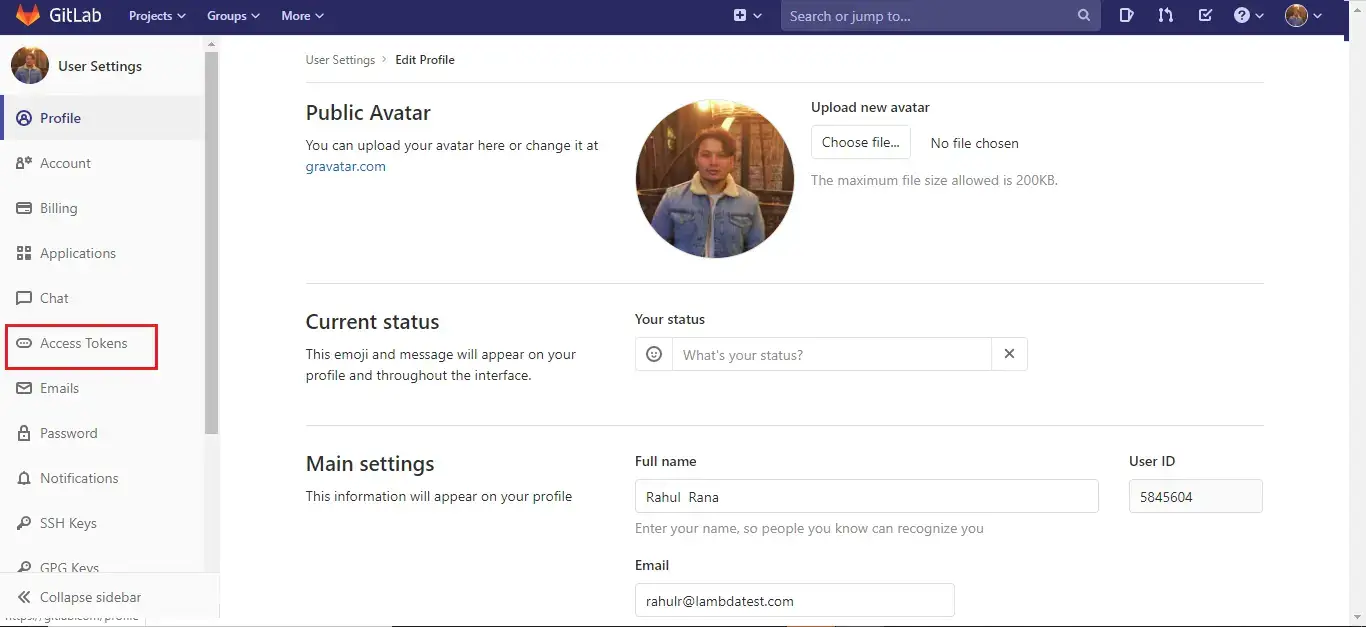The width and height of the screenshot is (1366, 627).
Task: Click the search magnifier icon
Action: 1084,16
